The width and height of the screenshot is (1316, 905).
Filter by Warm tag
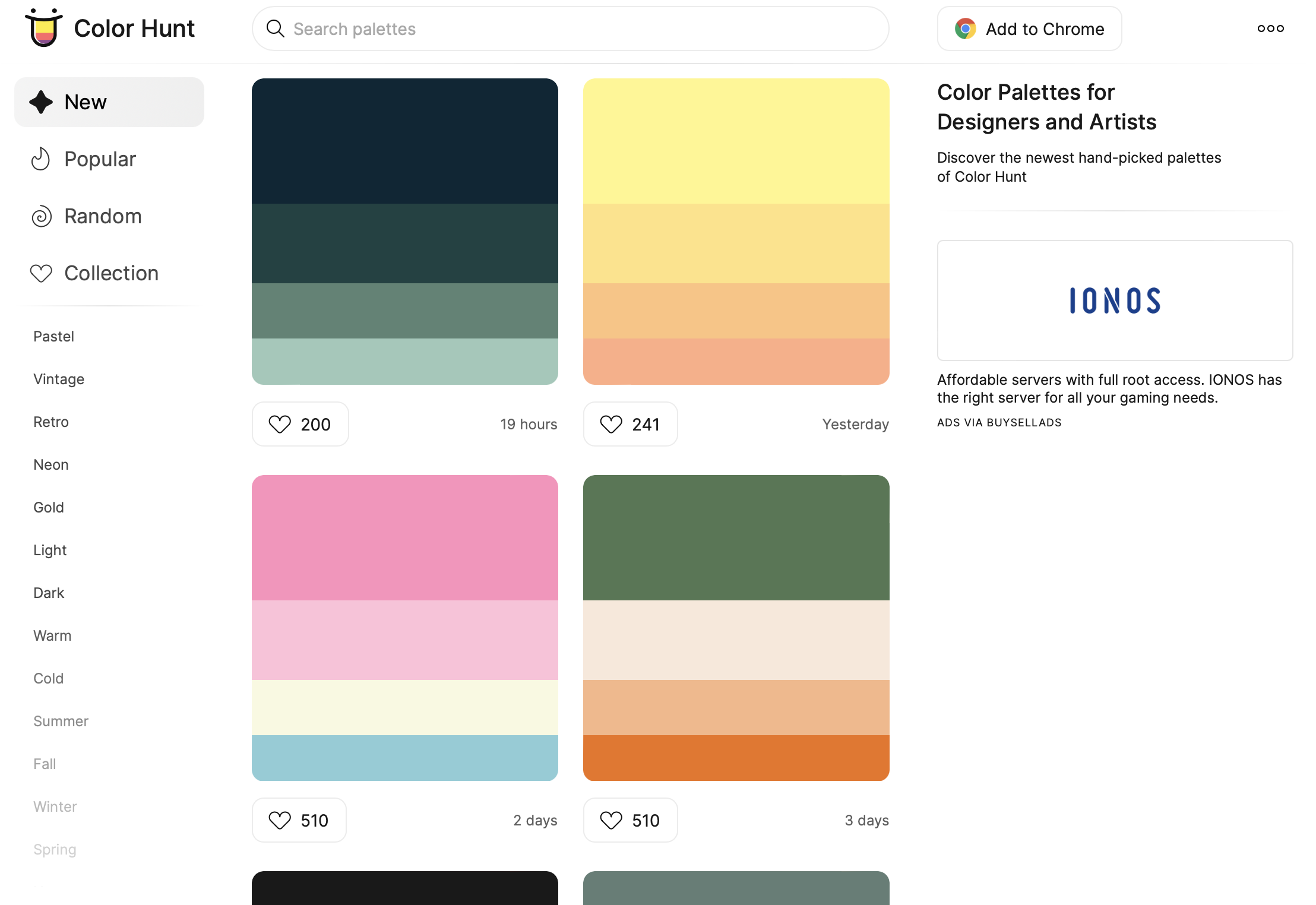point(52,636)
